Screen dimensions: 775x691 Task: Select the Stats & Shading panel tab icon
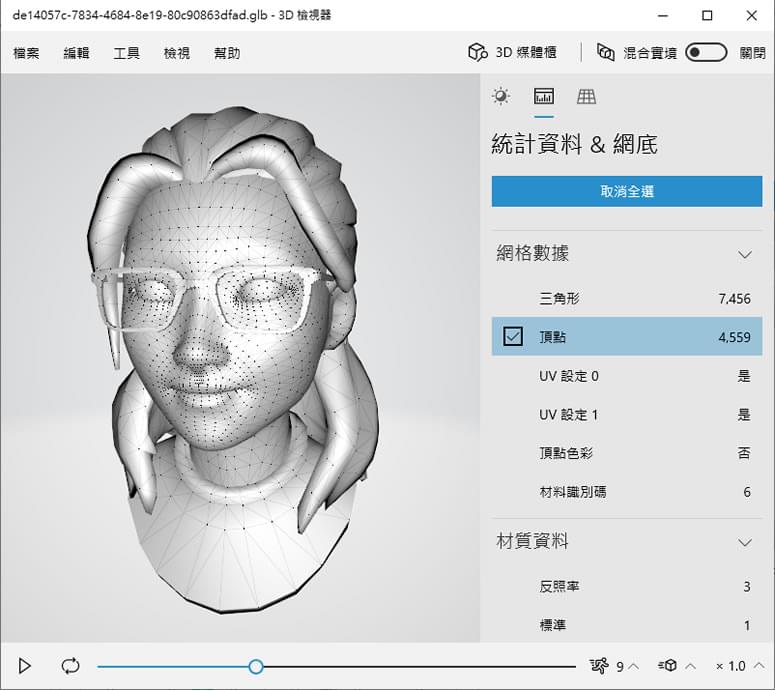pyautogui.click(x=544, y=96)
